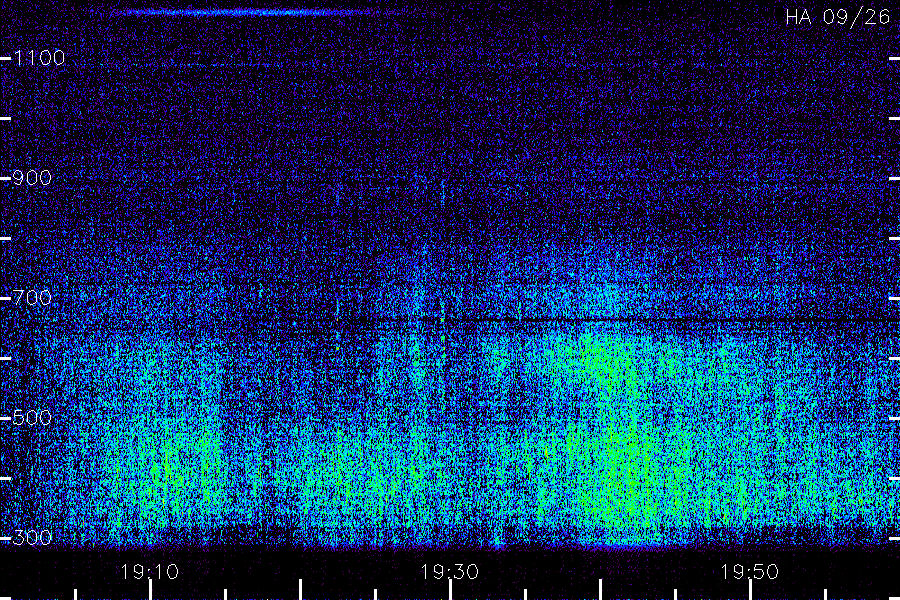Screen dimensions: 900x600
Task: Click the 19:50 time axis label
Action: coord(750,572)
